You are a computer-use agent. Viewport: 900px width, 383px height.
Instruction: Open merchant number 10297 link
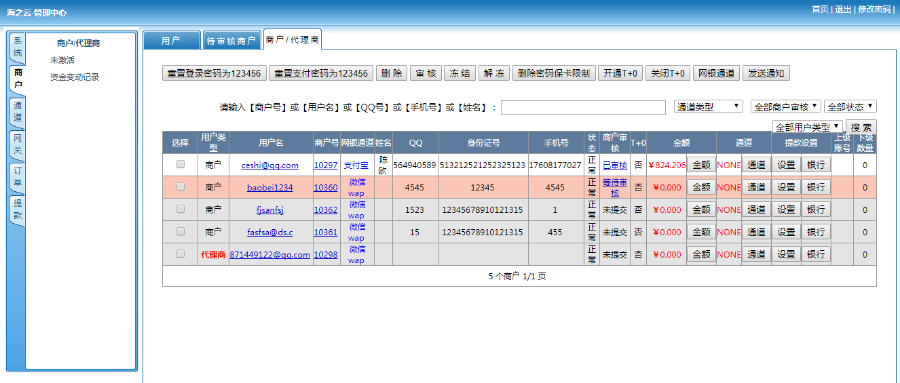point(325,165)
